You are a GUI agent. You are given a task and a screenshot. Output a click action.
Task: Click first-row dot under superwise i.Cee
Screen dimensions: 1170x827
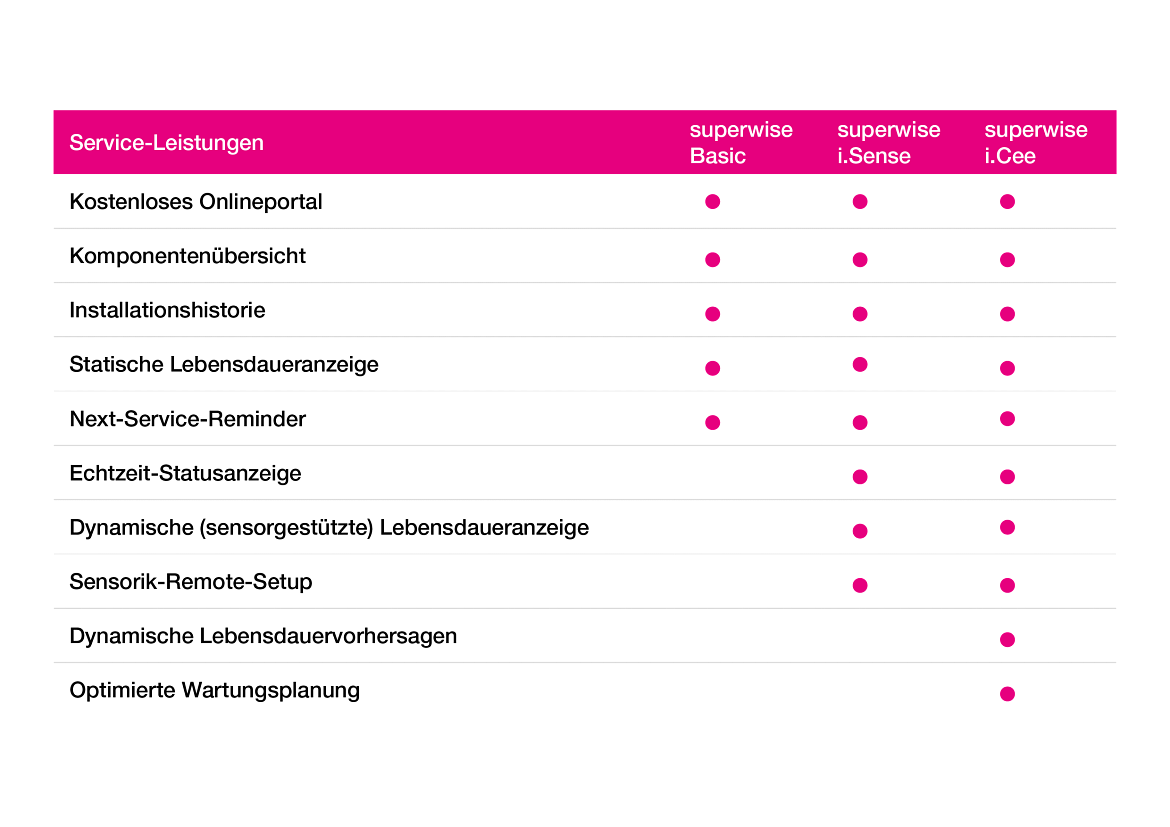(x=1007, y=202)
